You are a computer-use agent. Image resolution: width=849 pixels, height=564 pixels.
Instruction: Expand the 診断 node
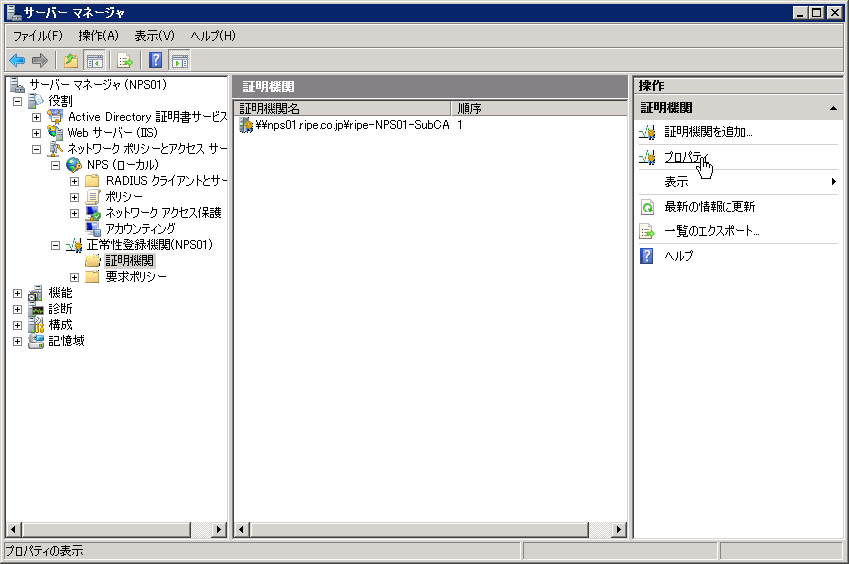(x=17, y=310)
